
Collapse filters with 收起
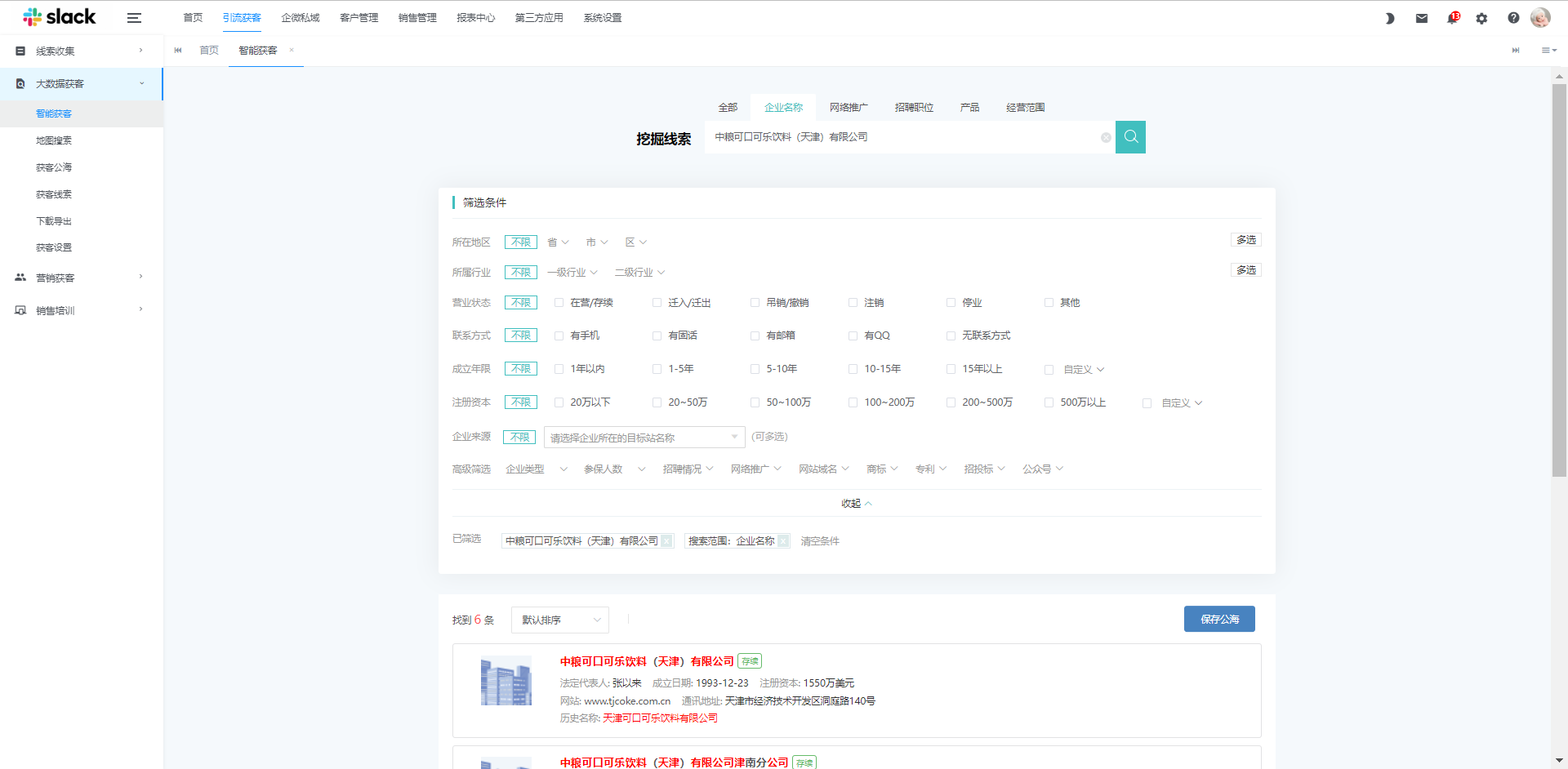pos(857,504)
